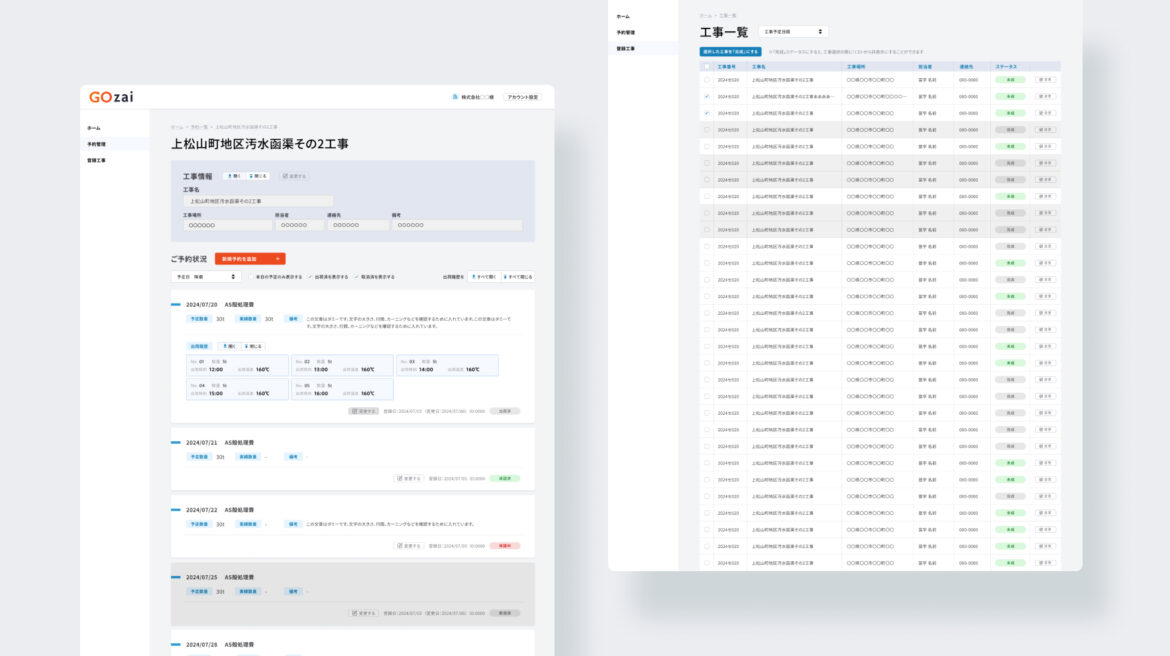Open アカウント設定 in the header
Screen dimensions: 1170x656
click(x=522, y=97)
